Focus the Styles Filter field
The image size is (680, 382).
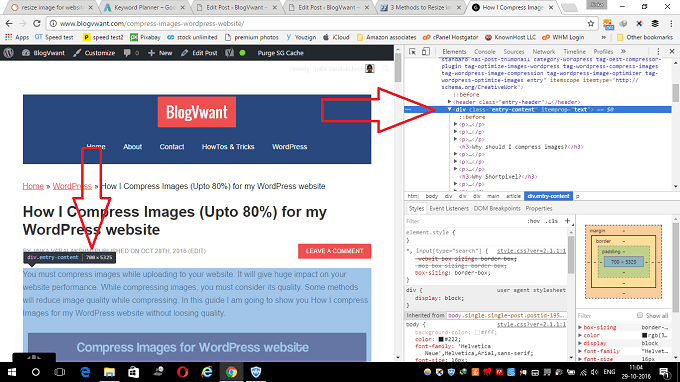tap(464, 221)
